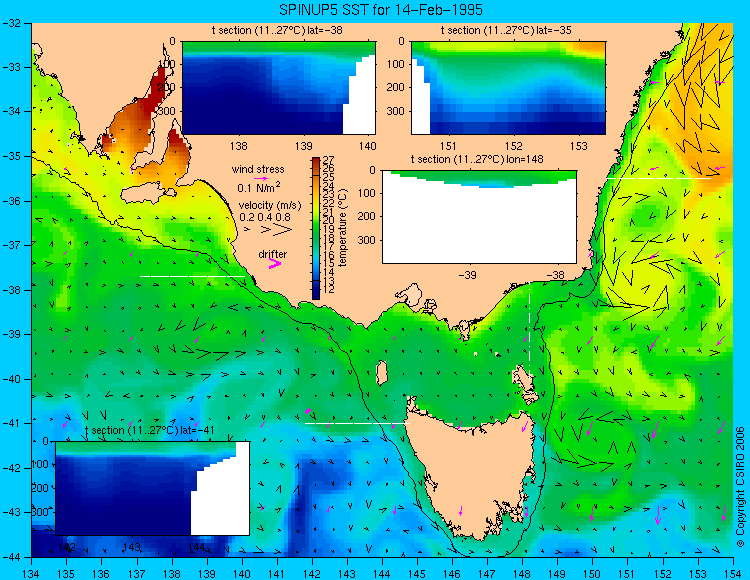The image size is (750, 580).
Task: Click the 'temperature (°C)' colorbar axis label
Action: coord(342,227)
